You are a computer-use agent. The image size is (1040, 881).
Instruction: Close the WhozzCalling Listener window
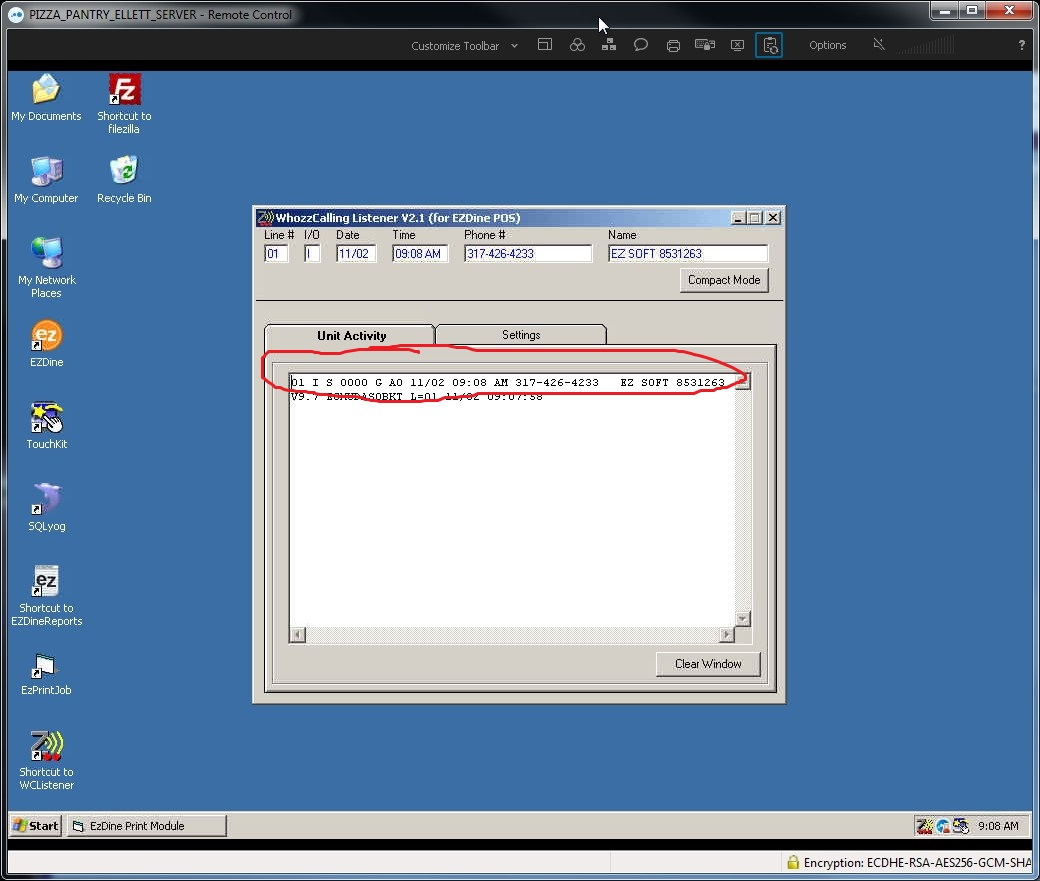[773, 218]
